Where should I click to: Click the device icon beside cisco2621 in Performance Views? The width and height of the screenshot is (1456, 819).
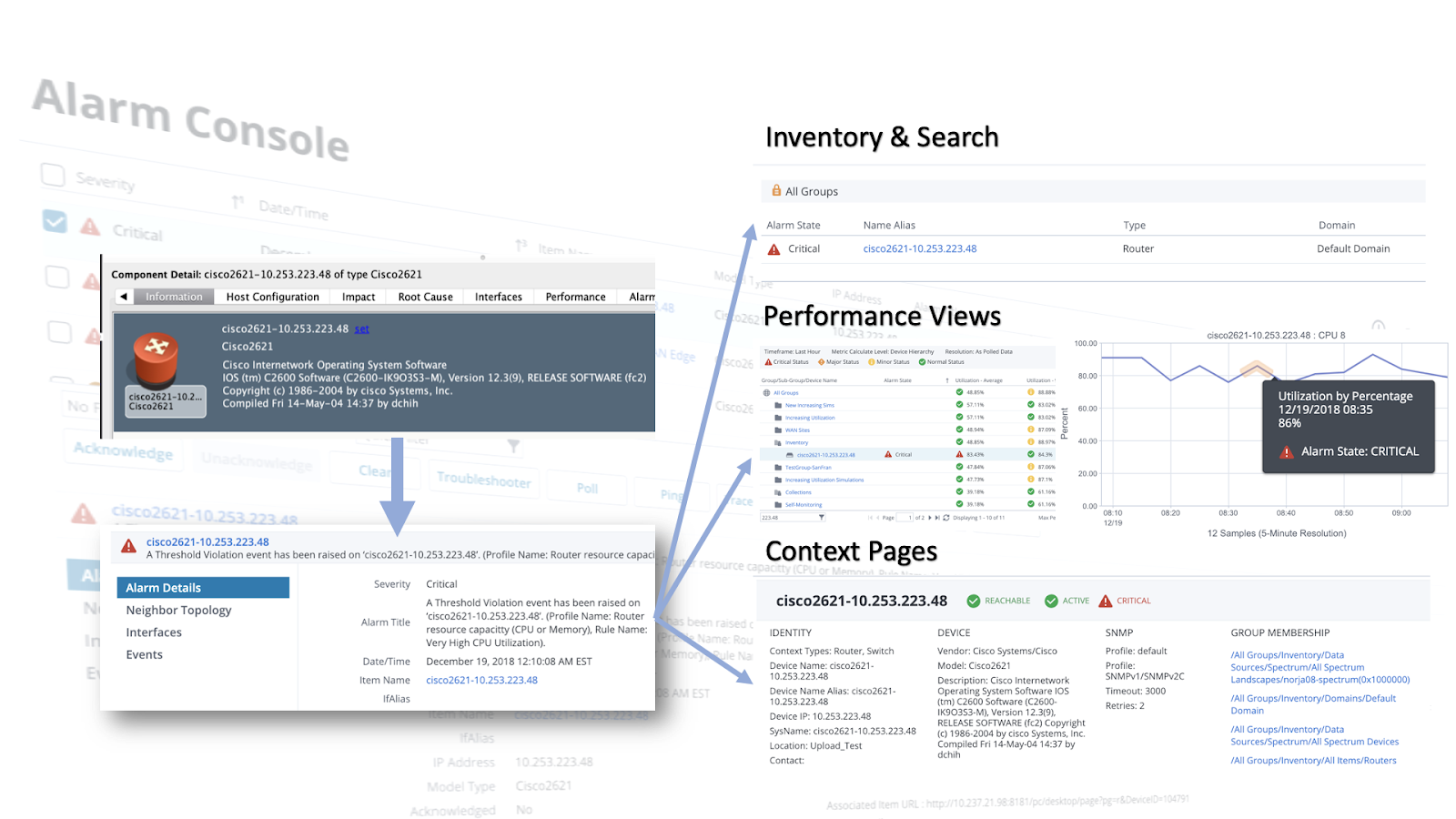click(x=790, y=455)
